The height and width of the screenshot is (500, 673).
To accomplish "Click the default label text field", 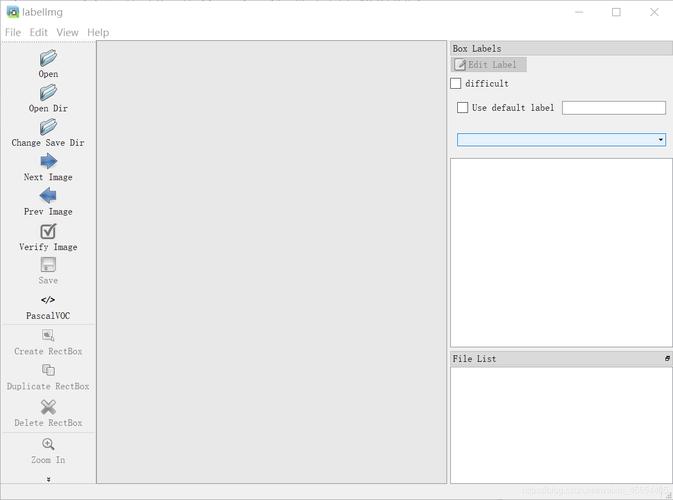I will pyautogui.click(x=613, y=108).
